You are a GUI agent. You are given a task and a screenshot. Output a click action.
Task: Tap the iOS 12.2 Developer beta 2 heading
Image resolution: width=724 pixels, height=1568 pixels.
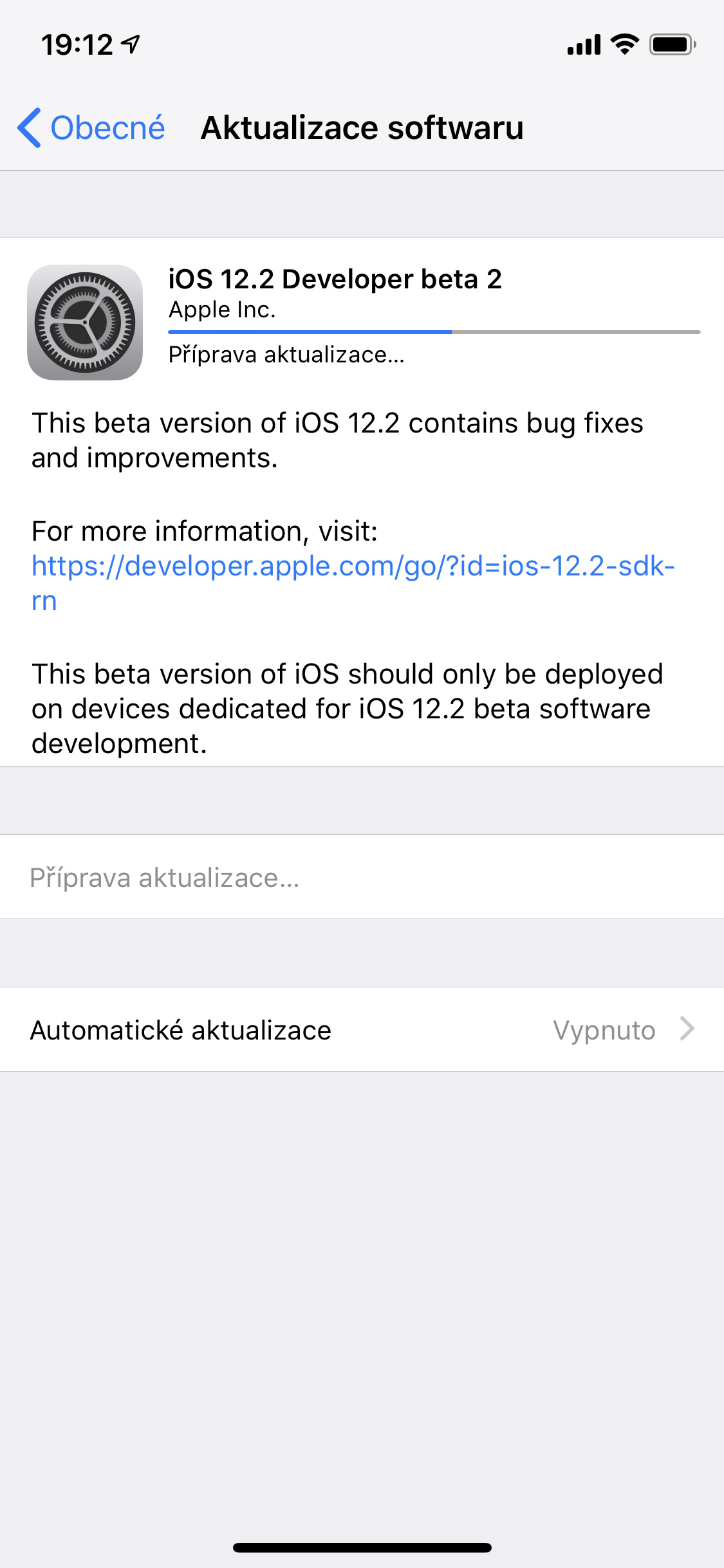pyautogui.click(x=335, y=279)
